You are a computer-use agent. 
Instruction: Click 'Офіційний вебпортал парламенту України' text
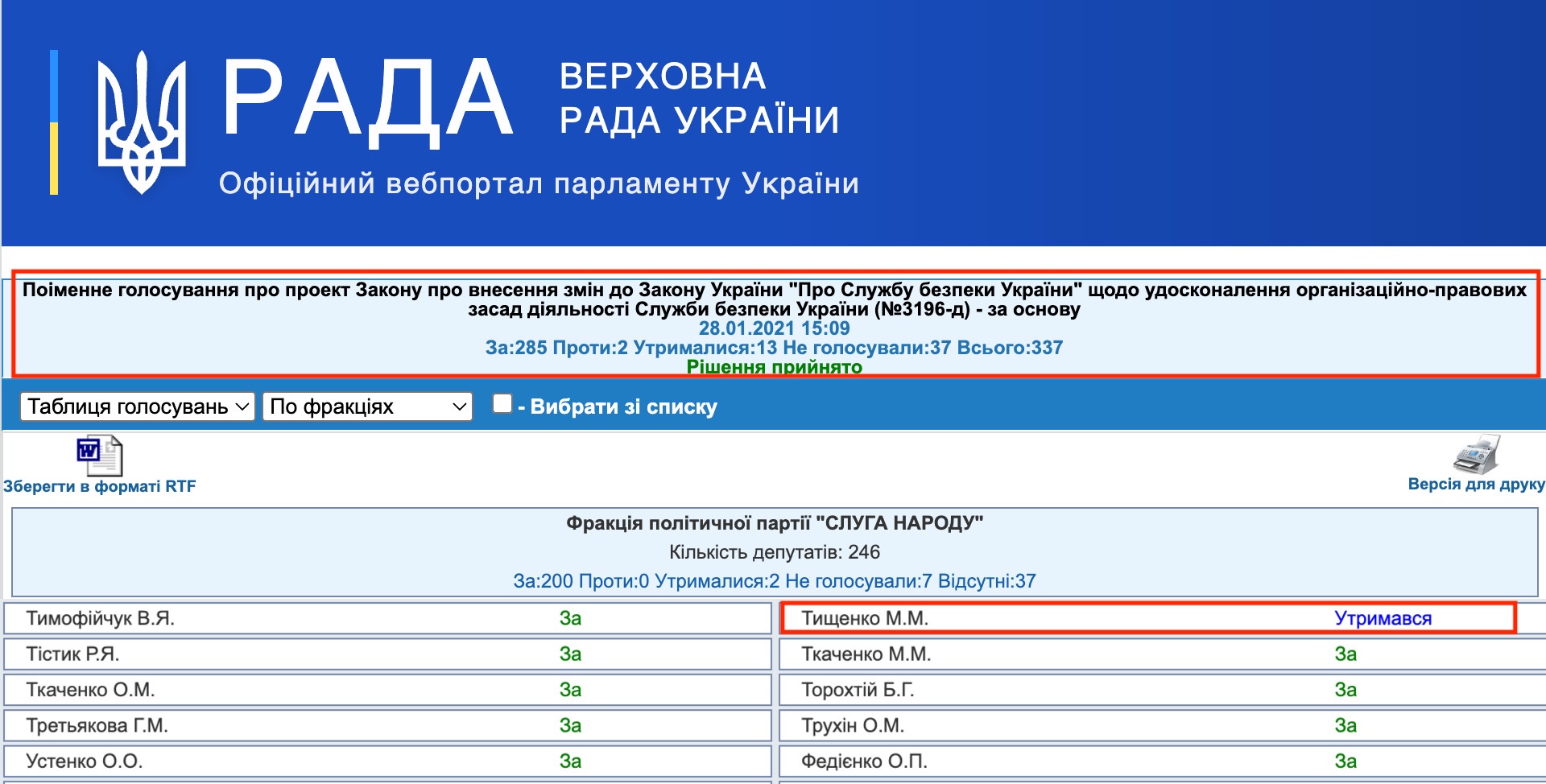(x=539, y=184)
